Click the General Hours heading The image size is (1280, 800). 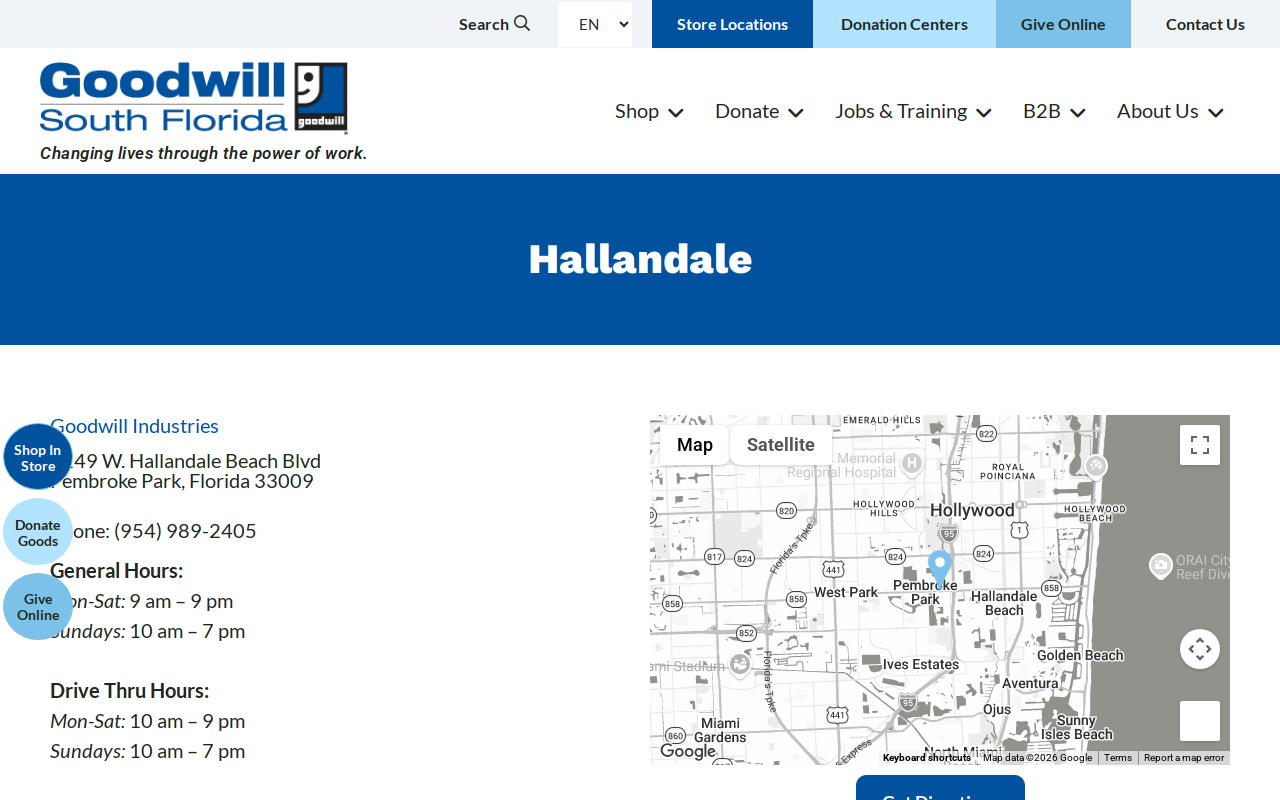pos(117,571)
